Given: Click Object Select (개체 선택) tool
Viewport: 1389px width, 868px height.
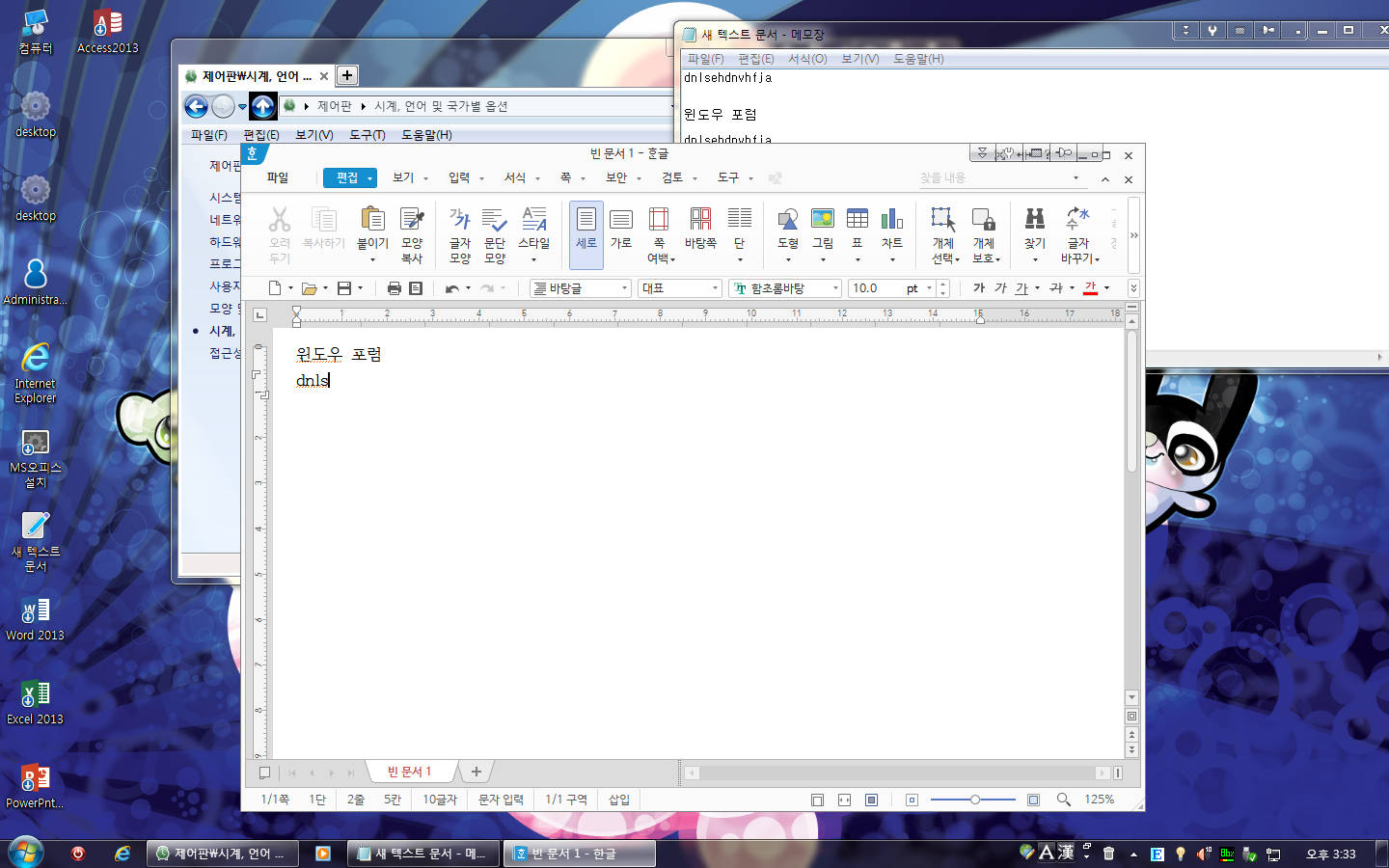Looking at the screenshot, I should [x=943, y=234].
